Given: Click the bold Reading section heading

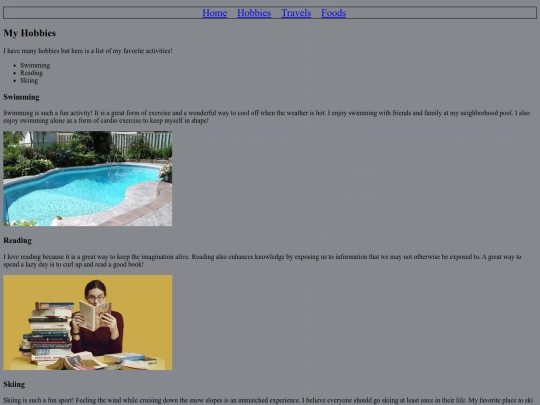Looking at the screenshot, I should 18,240.
